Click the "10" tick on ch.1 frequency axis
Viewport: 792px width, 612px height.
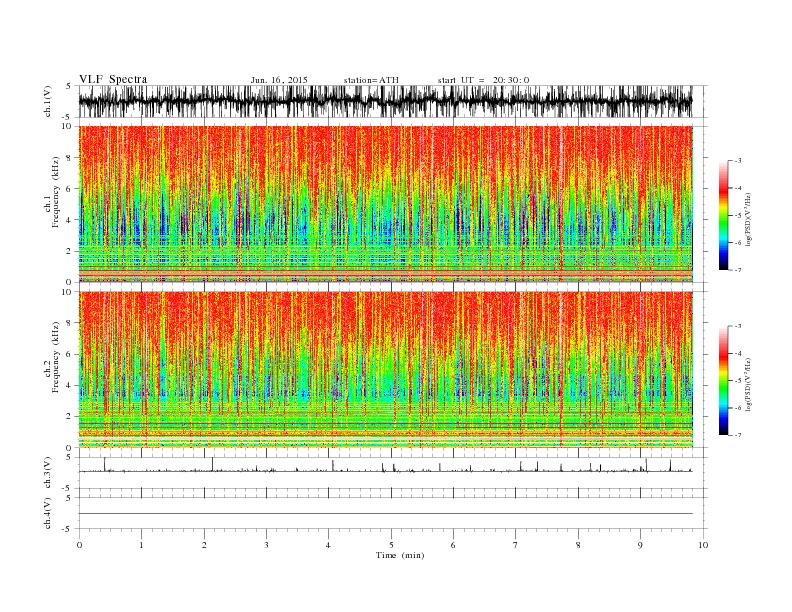click(x=68, y=126)
